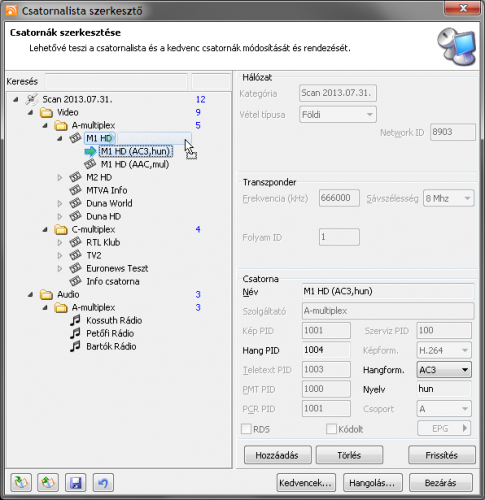Click the green arrow icon at M1 HD (AC3,hun)
The width and height of the screenshot is (485, 500).
(x=90, y=151)
